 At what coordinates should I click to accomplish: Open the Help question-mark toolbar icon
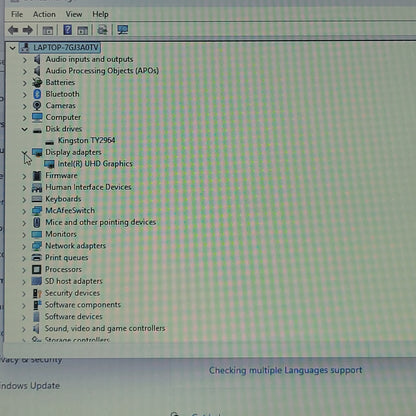(x=67, y=30)
